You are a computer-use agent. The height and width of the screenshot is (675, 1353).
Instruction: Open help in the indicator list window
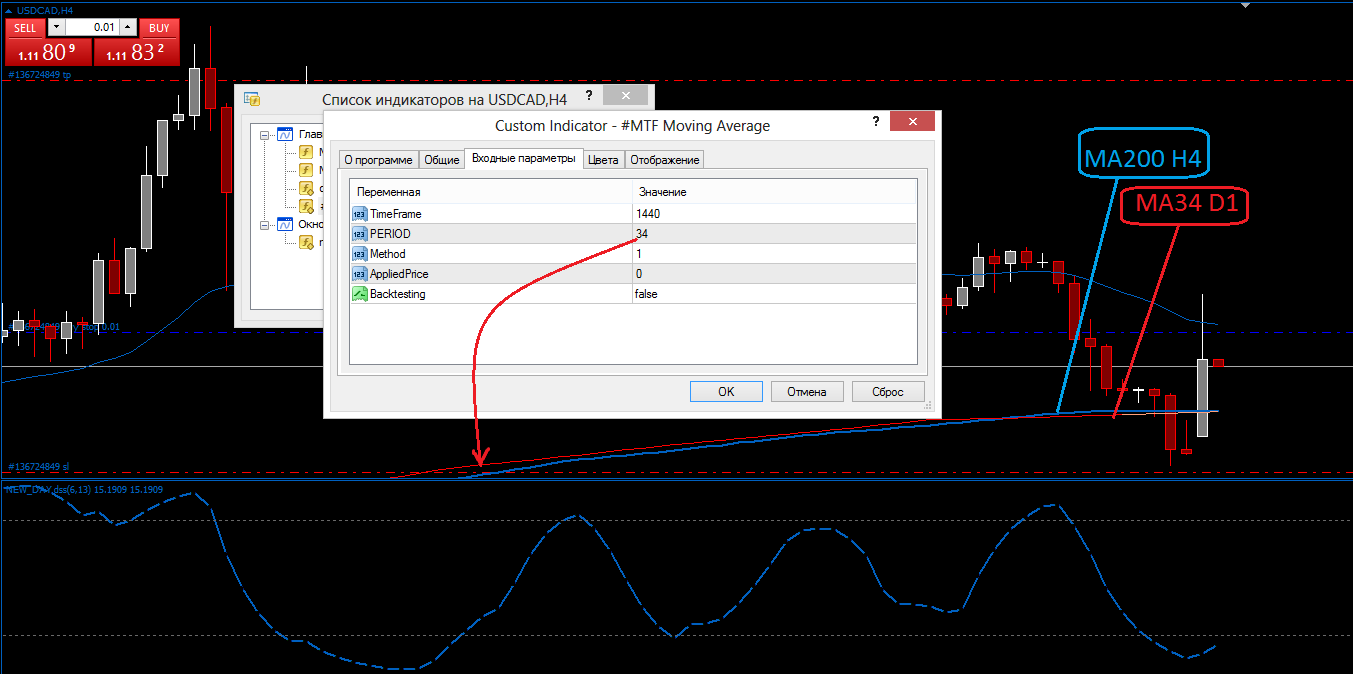(x=589, y=96)
